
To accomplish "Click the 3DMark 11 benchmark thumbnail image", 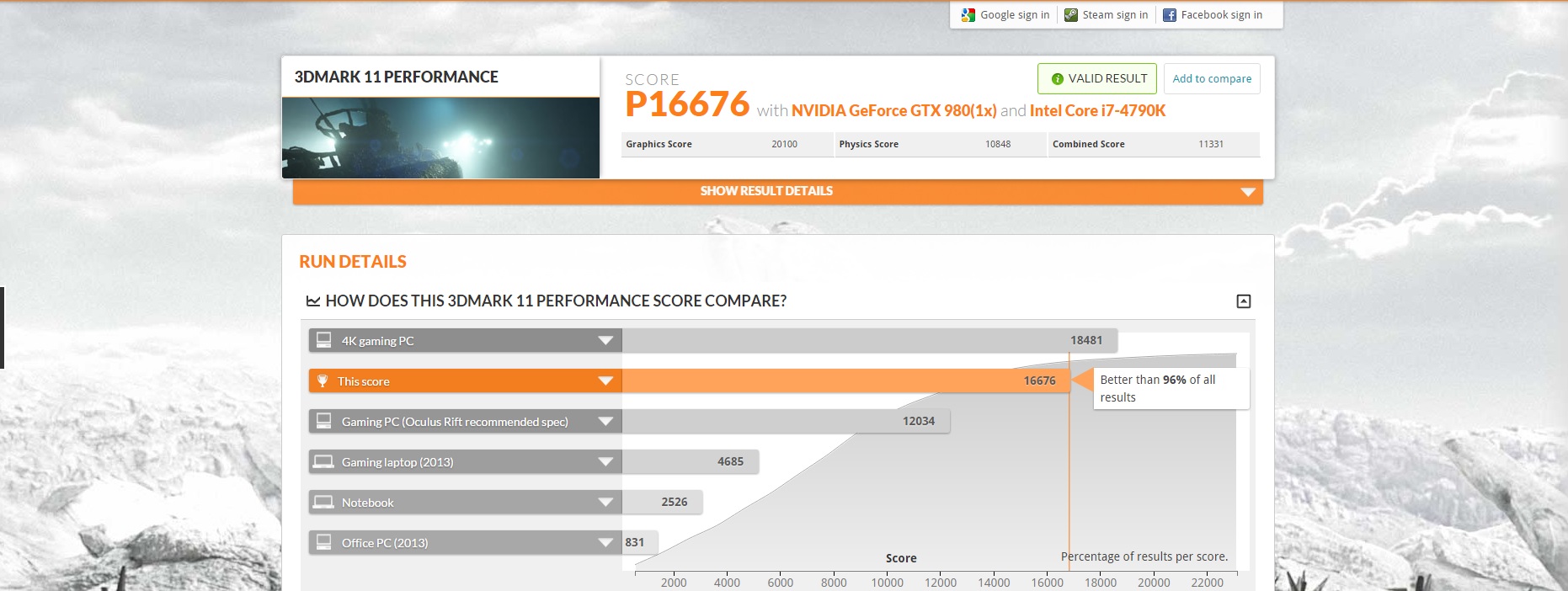I will [440, 138].
